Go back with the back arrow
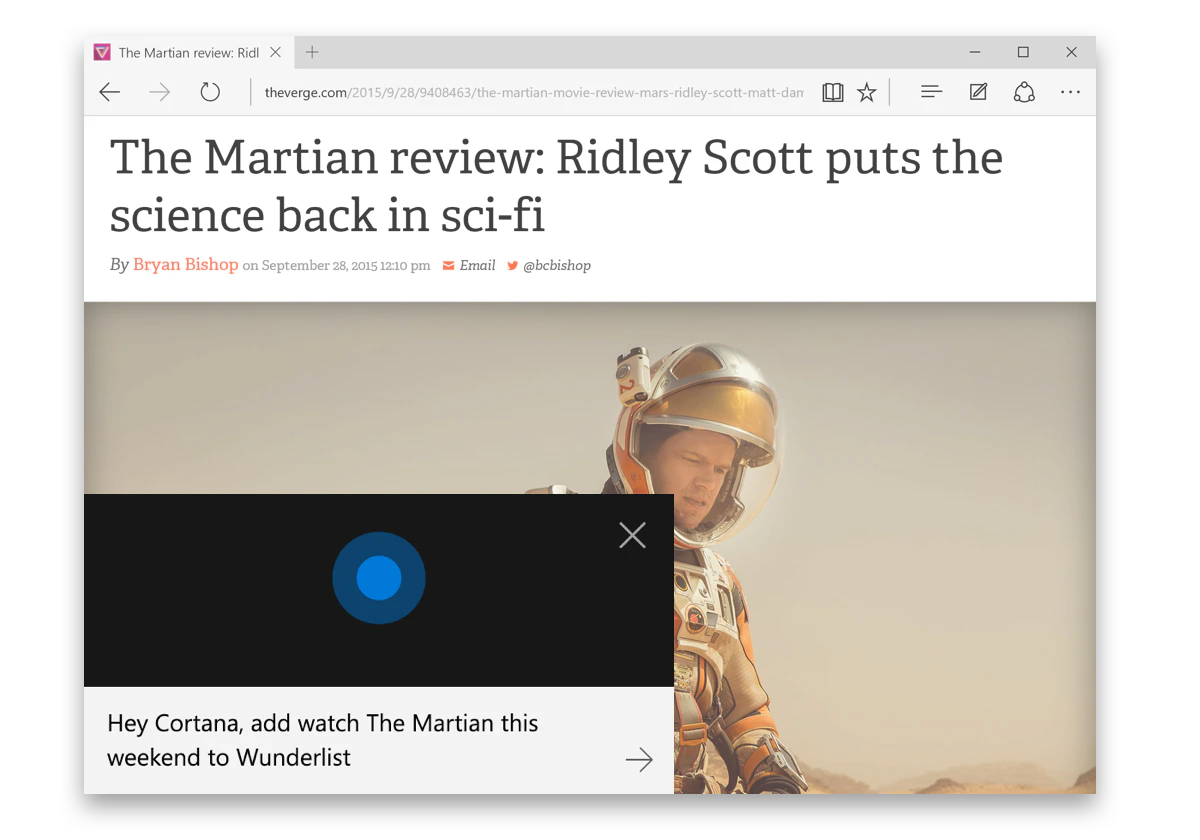 [110, 93]
